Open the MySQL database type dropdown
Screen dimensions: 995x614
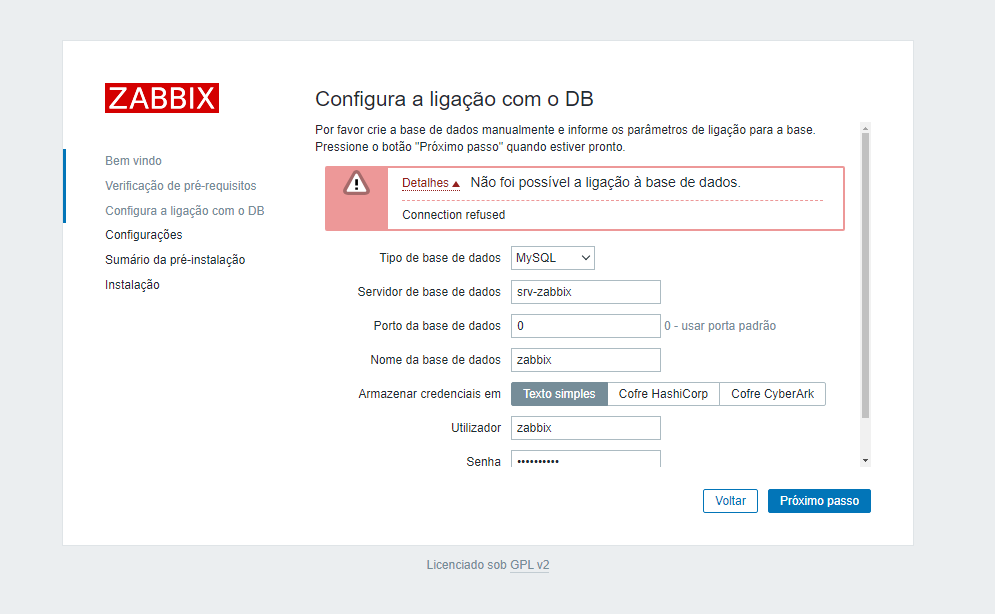(553, 258)
